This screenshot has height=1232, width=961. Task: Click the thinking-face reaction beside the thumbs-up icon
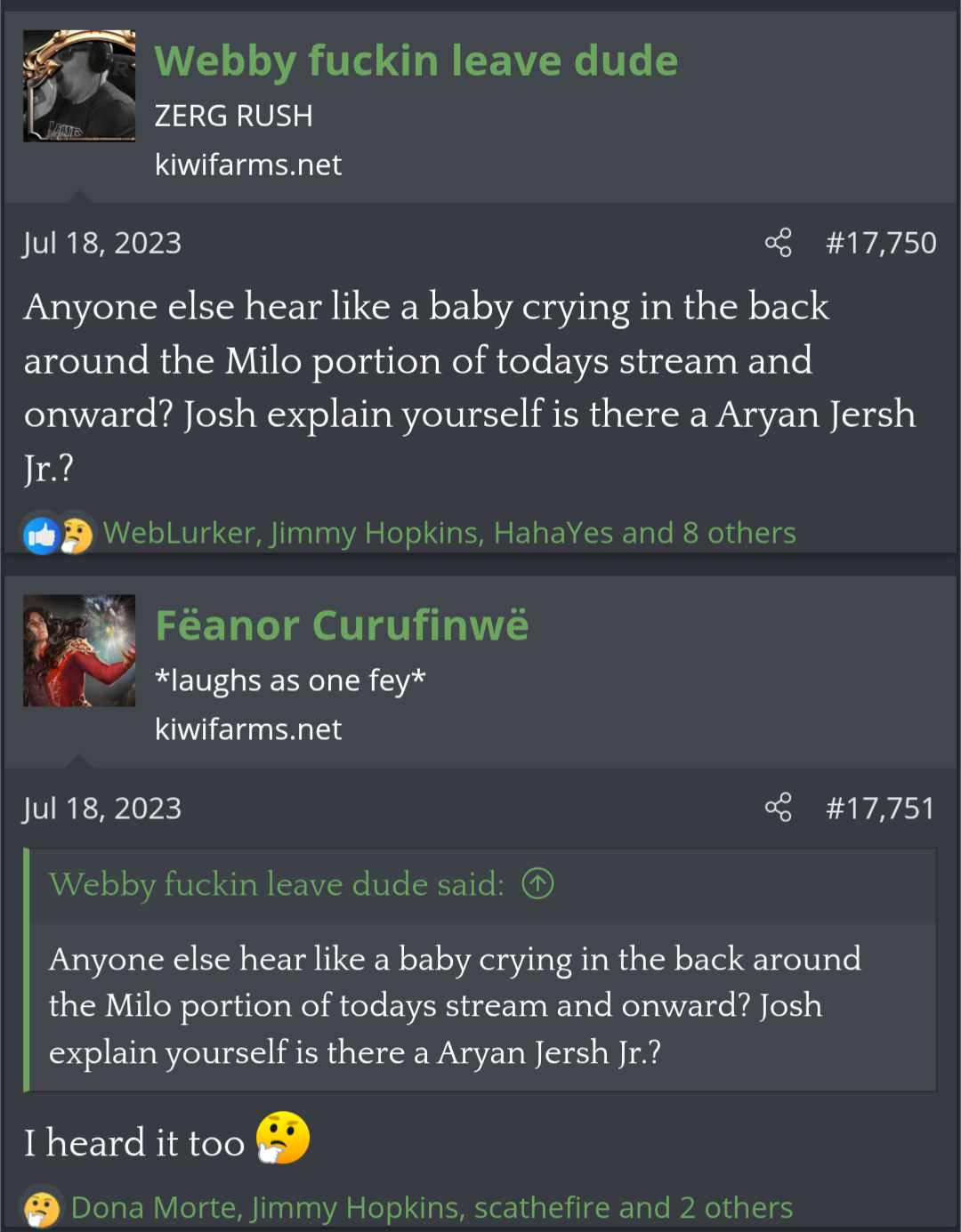tap(77, 535)
